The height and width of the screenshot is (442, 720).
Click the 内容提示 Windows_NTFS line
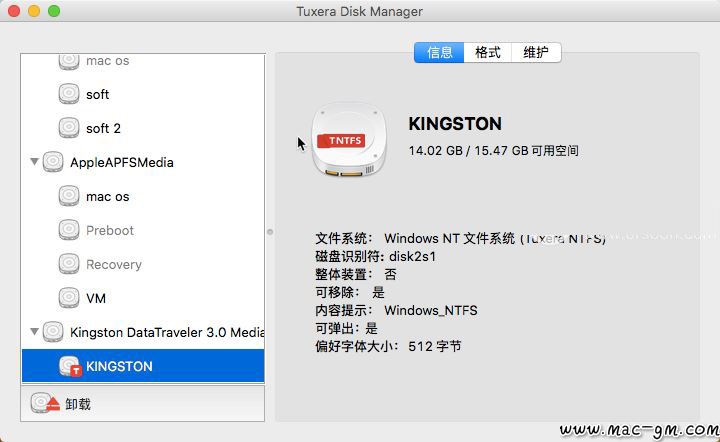click(396, 310)
